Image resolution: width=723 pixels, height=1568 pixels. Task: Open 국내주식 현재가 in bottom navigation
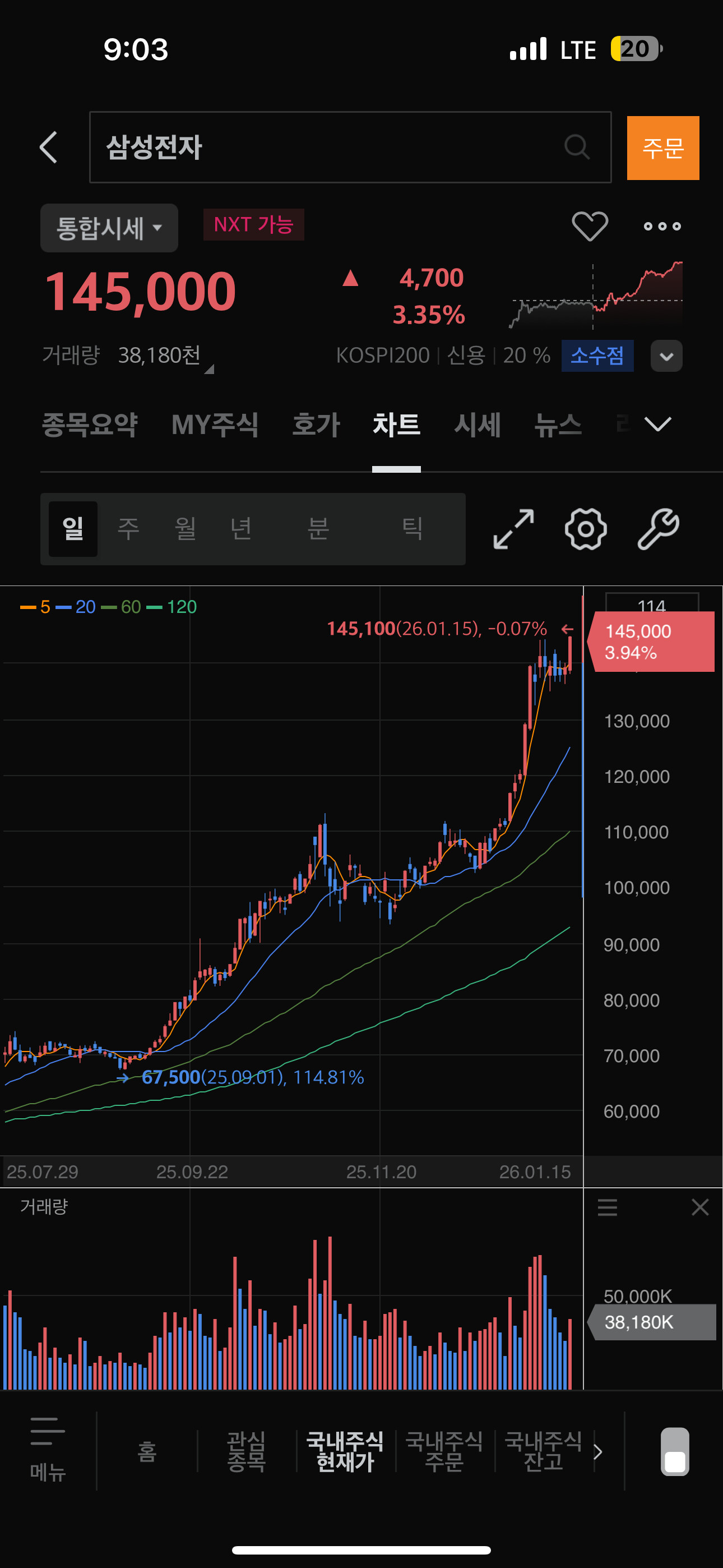coord(345,1451)
